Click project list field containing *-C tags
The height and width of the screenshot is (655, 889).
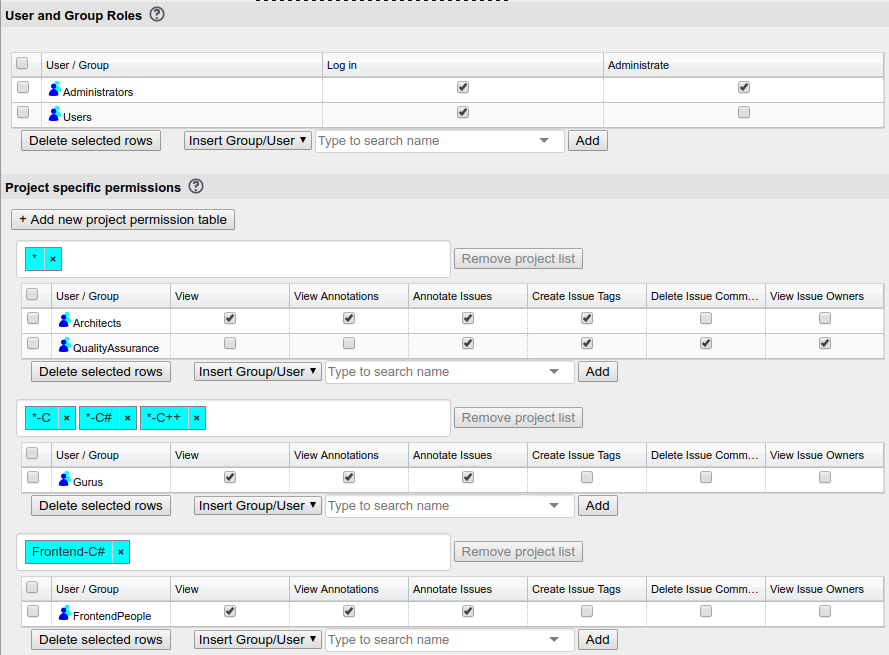tap(234, 418)
